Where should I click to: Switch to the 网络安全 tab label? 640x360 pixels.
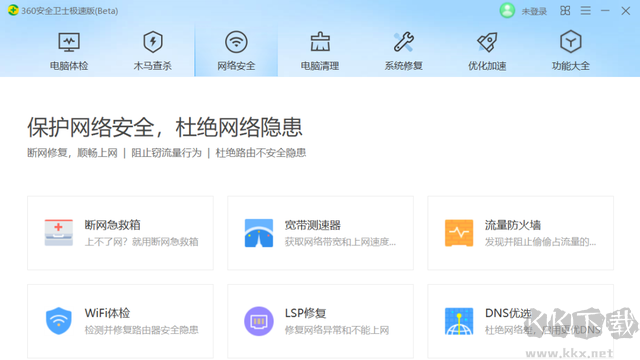pos(236,66)
